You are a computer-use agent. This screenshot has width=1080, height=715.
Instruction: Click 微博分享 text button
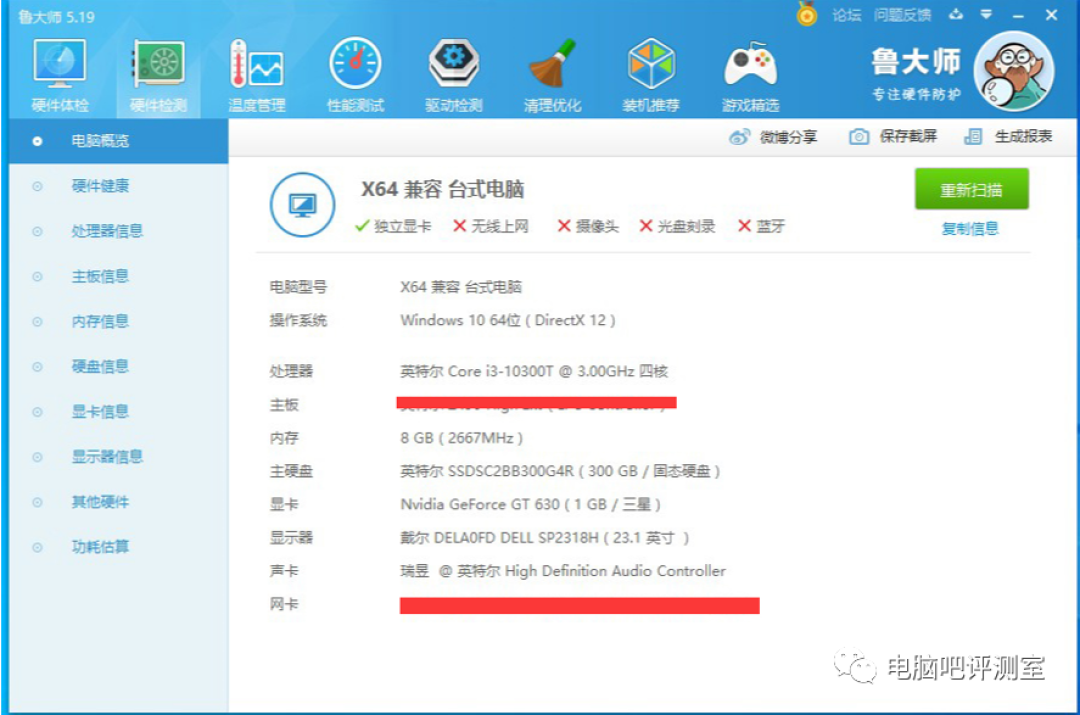[789, 137]
